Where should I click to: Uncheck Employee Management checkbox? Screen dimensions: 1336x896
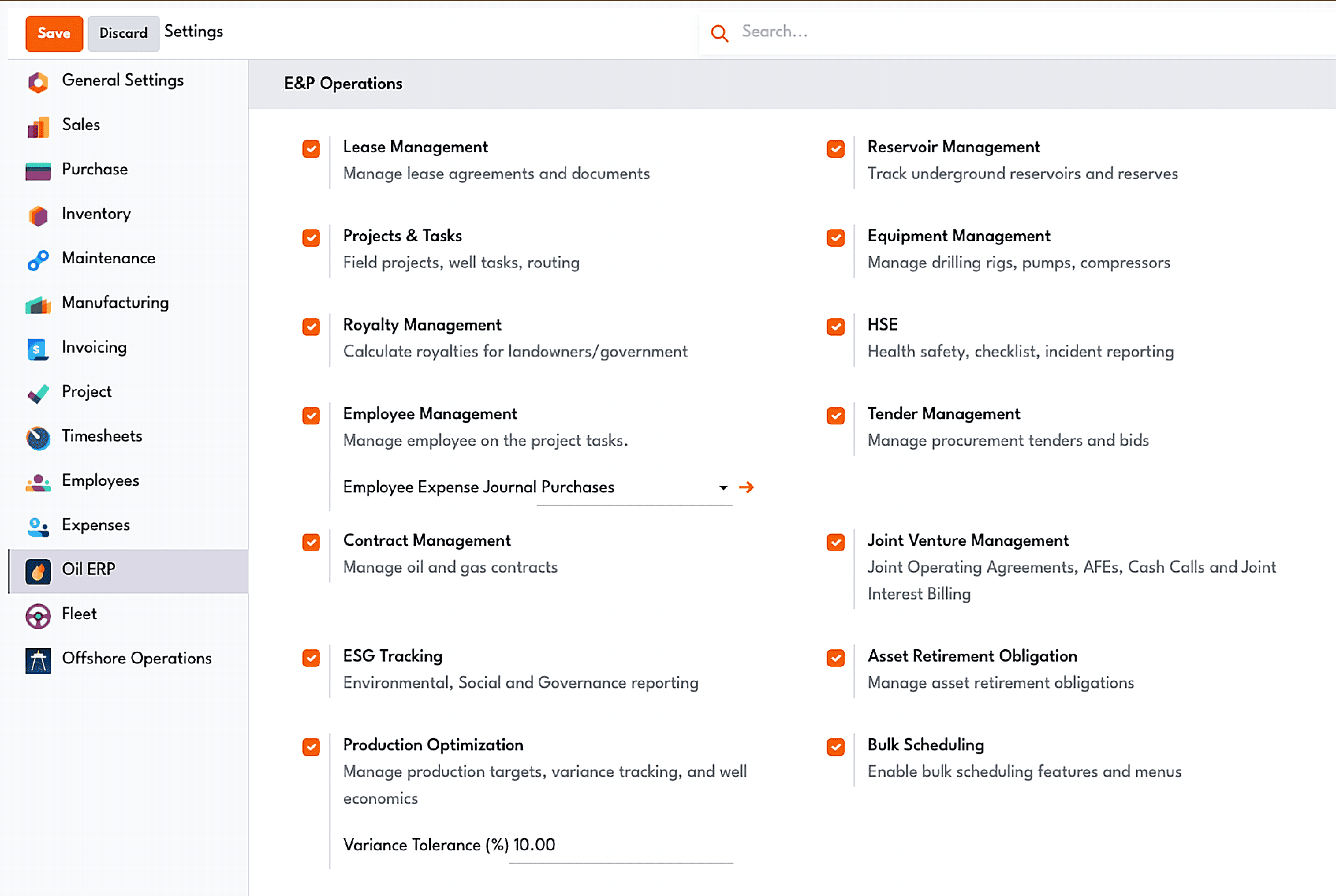point(311,415)
